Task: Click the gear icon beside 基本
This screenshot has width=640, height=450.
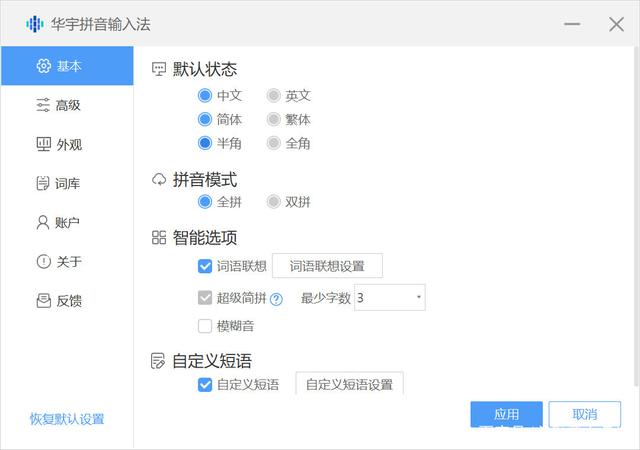Action: point(44,66)
